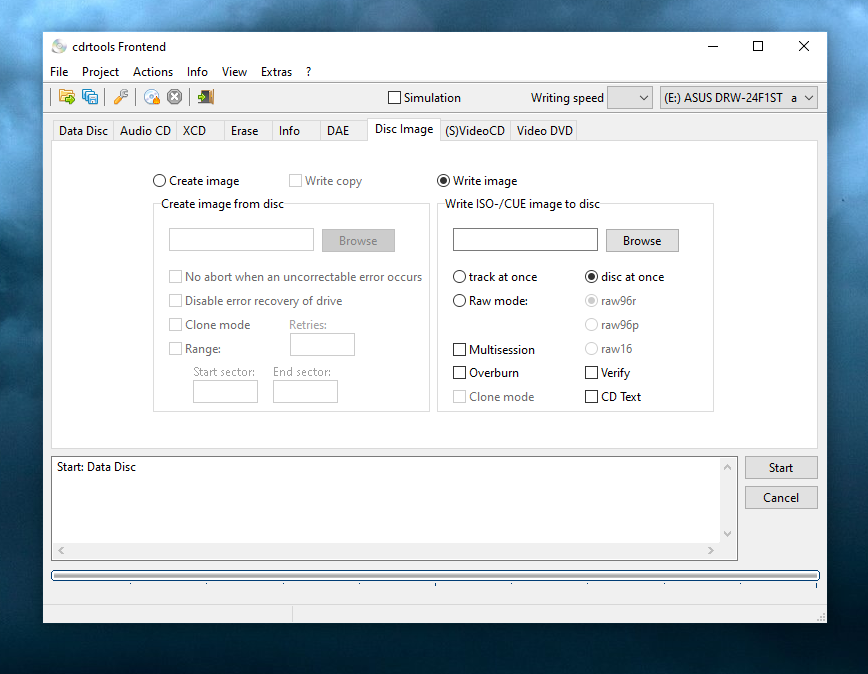
Task: Click the log's vertical scrollbar up arrow
Action: (727, 468)
